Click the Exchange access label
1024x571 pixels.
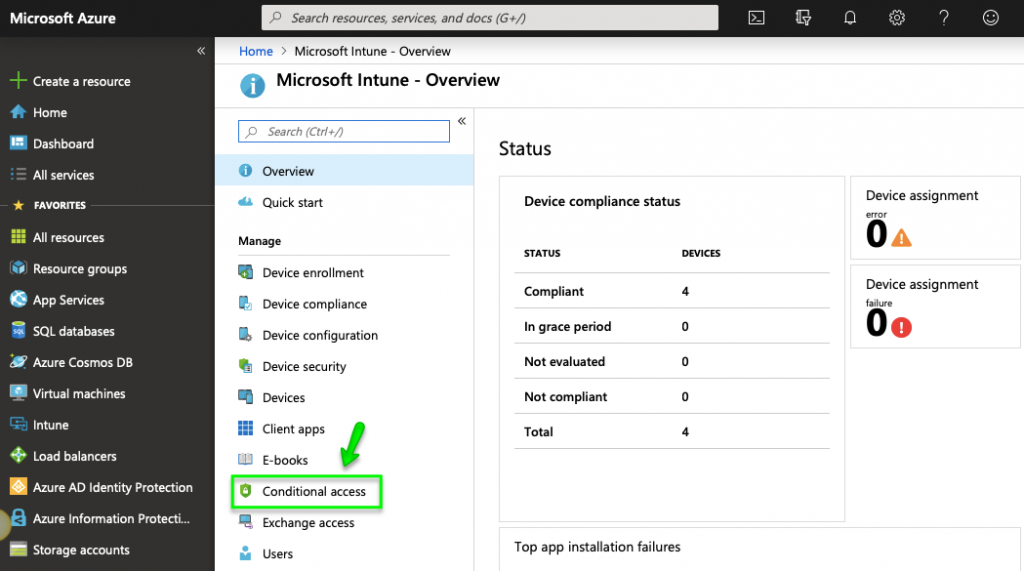pyautogui.click(x=308, y=523)
